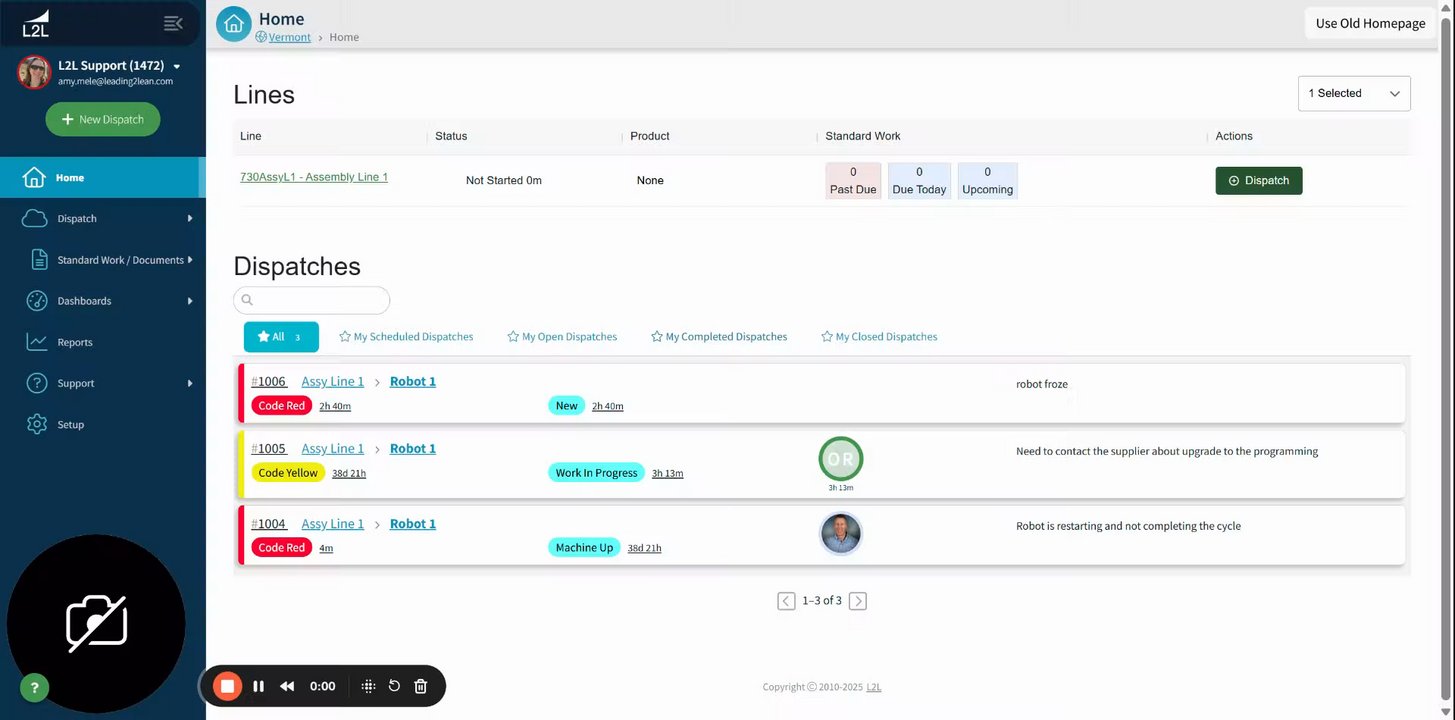Click the Reports menu item

[x=75, y=342]
